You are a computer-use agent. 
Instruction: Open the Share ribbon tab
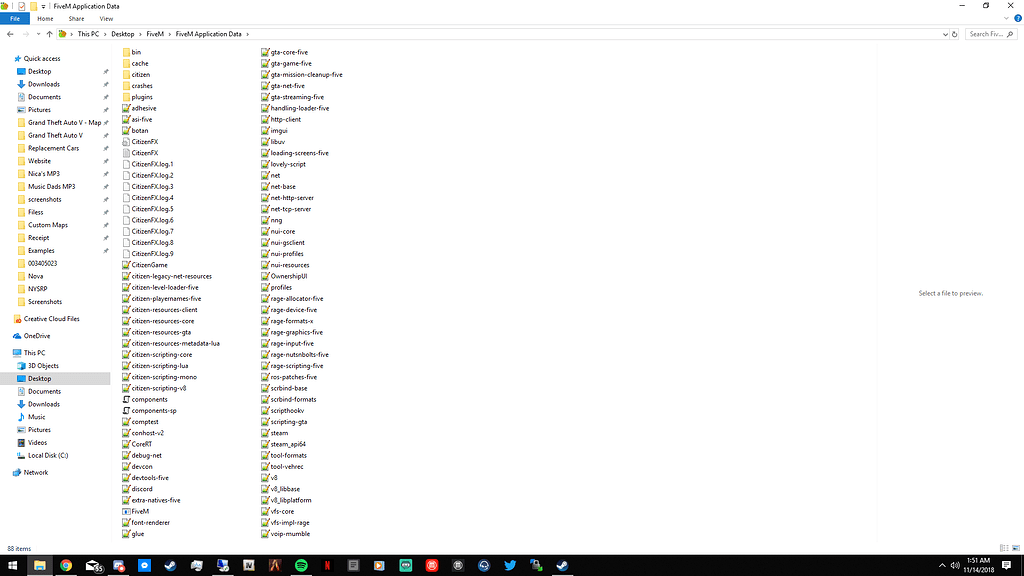tap(76, 18)
